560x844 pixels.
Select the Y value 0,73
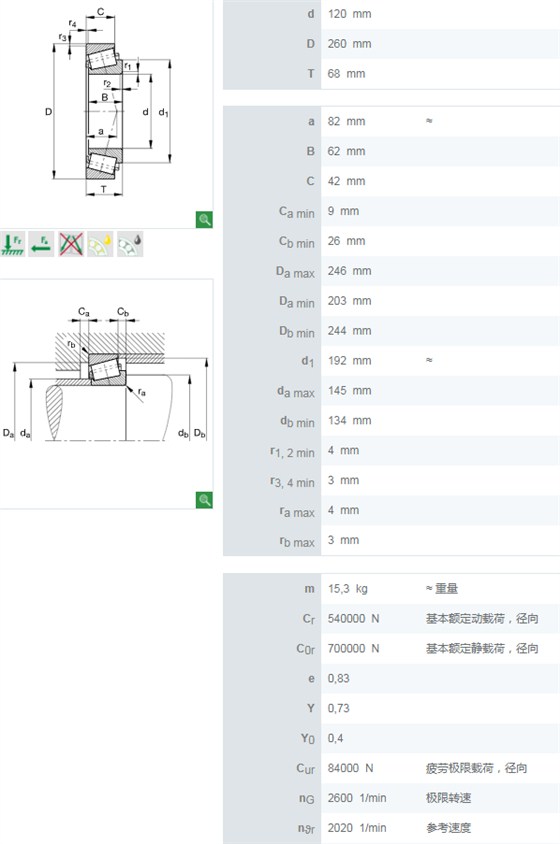click(x=339, y=708)
